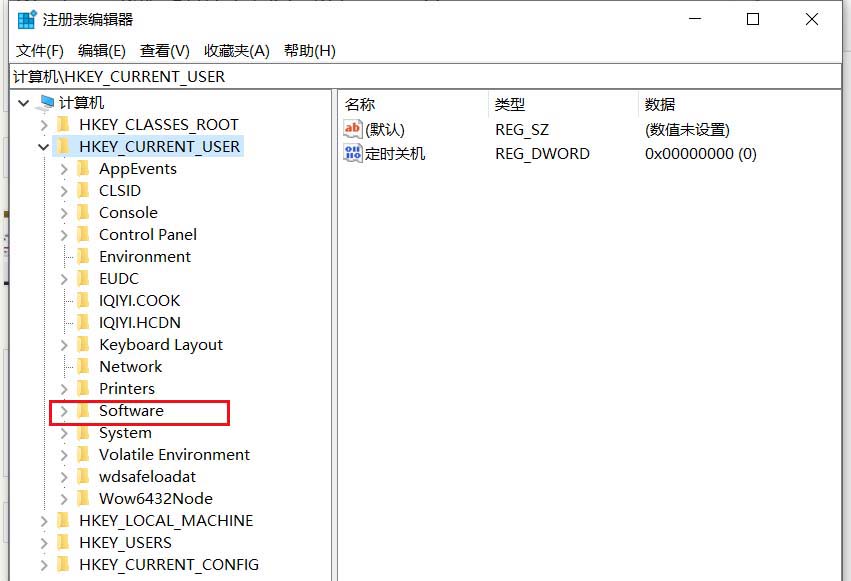This screenshot has width=851, height=581.
Task: Click the IQIYI.HCDN folder icon
Action: [x=83, y=322]
